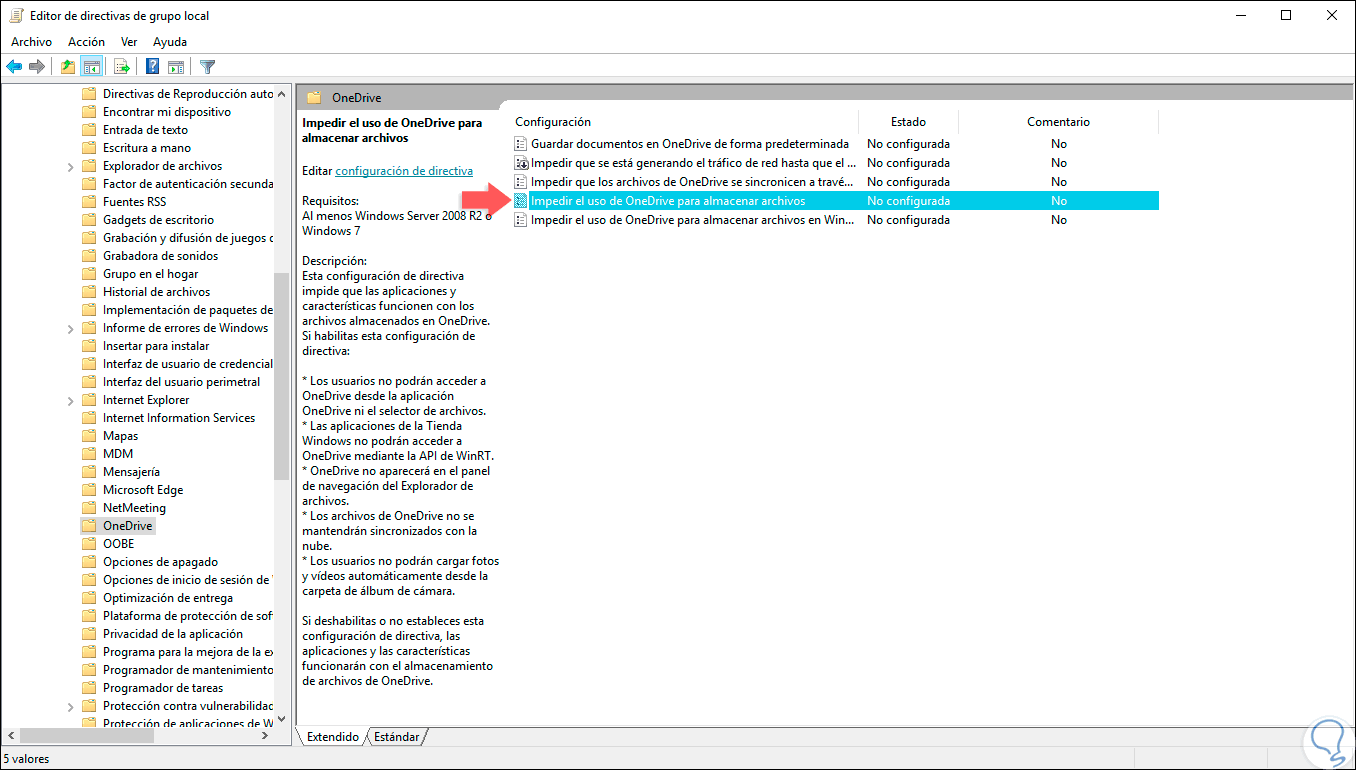This screenshot has height=770, width=1356.
Task: Select Programador de tareas in the tree
Action: tap(163, 688)
